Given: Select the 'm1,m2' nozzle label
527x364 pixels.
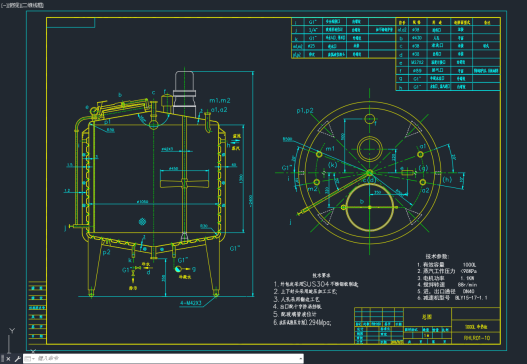Looking at the screenshot, I should (x=220, y=100).
